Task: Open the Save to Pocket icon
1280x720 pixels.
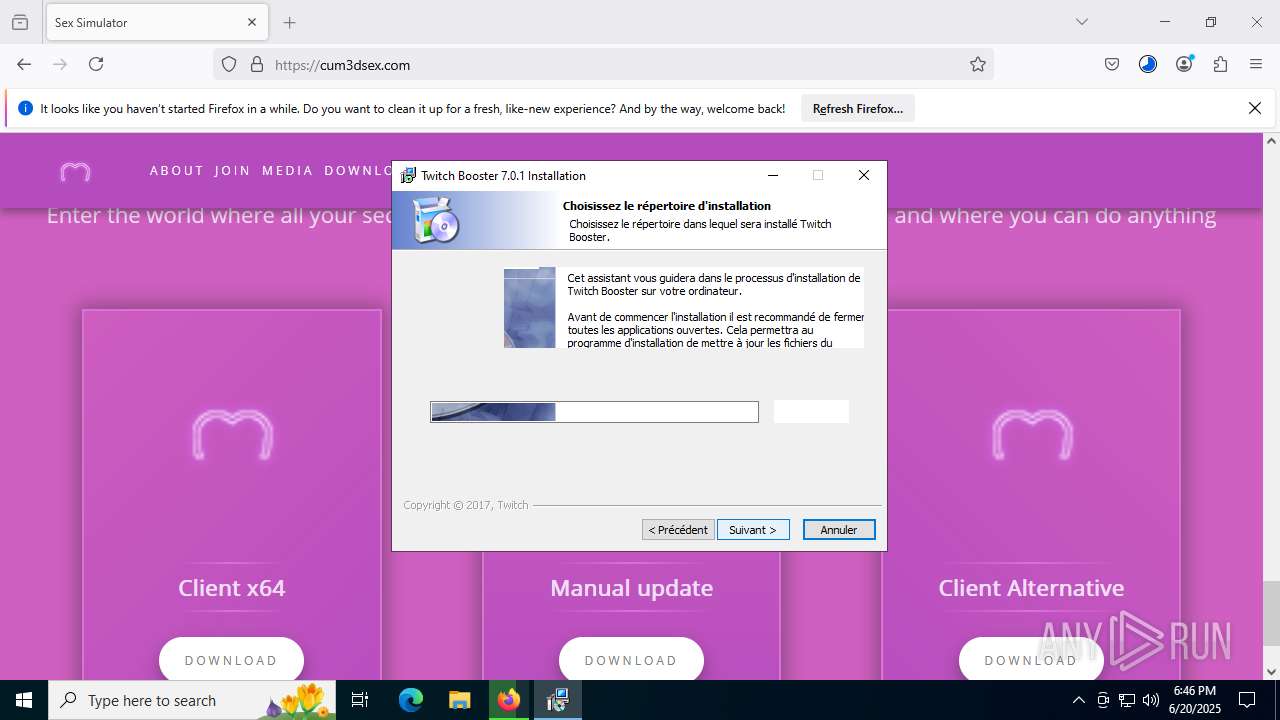Action: [x=1112, y=64]
